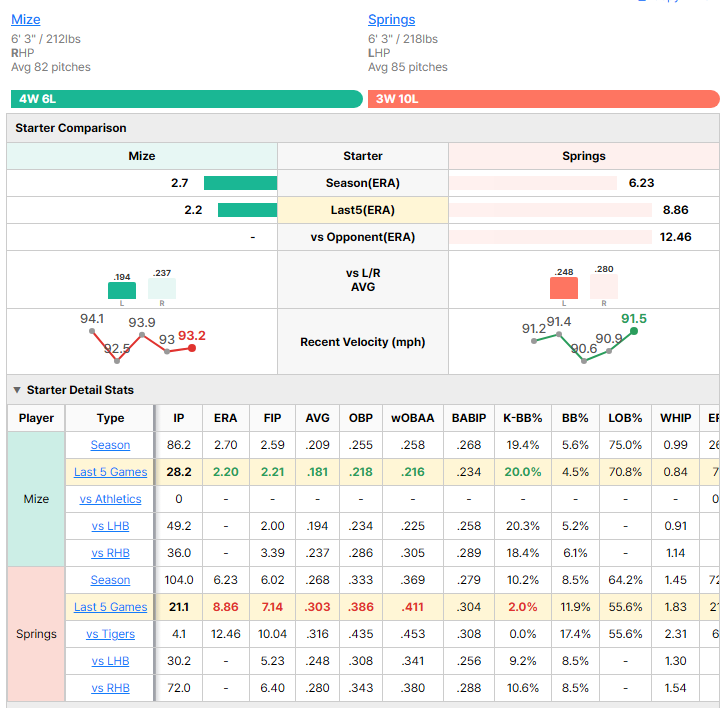Click Springs player cell in detail table
726x708 pixels.
36,634
